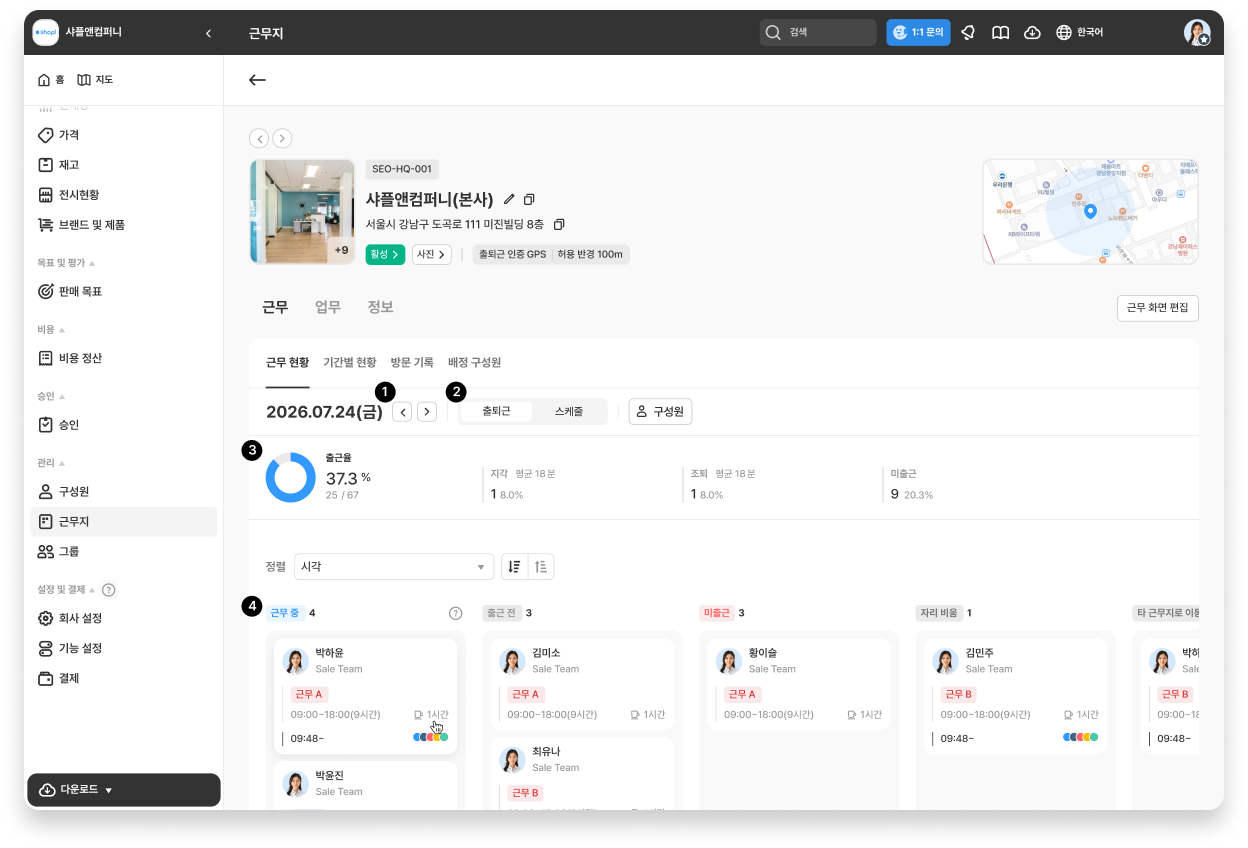Change language via 한국어 globe selector
Image resolution: width=1248 pixels, height=848 pixels.
point(1080,32)
